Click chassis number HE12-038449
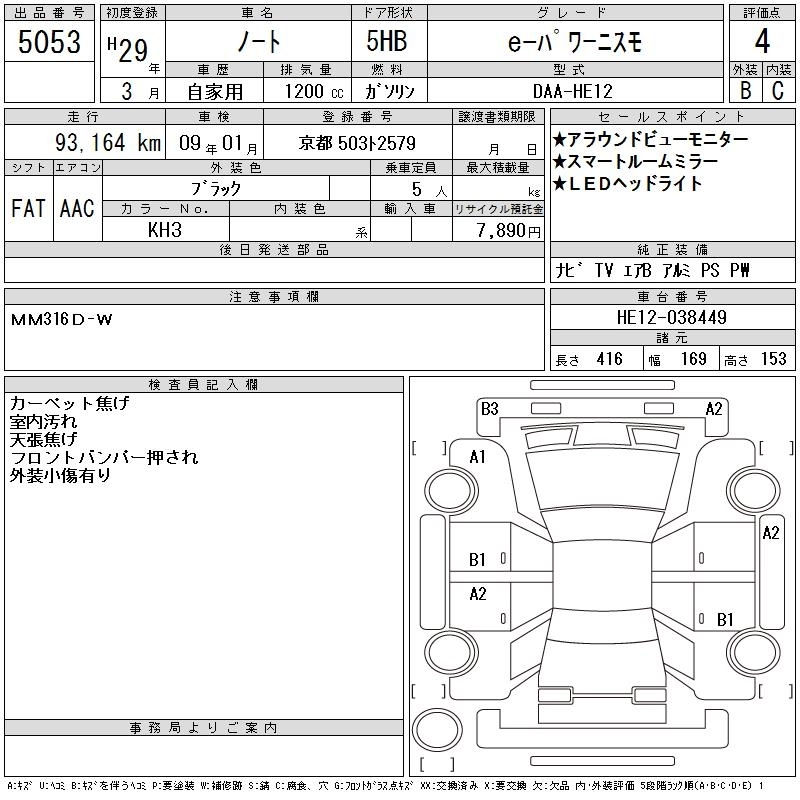This screenshot has width=800, height=800. click(x=671, y=317)
